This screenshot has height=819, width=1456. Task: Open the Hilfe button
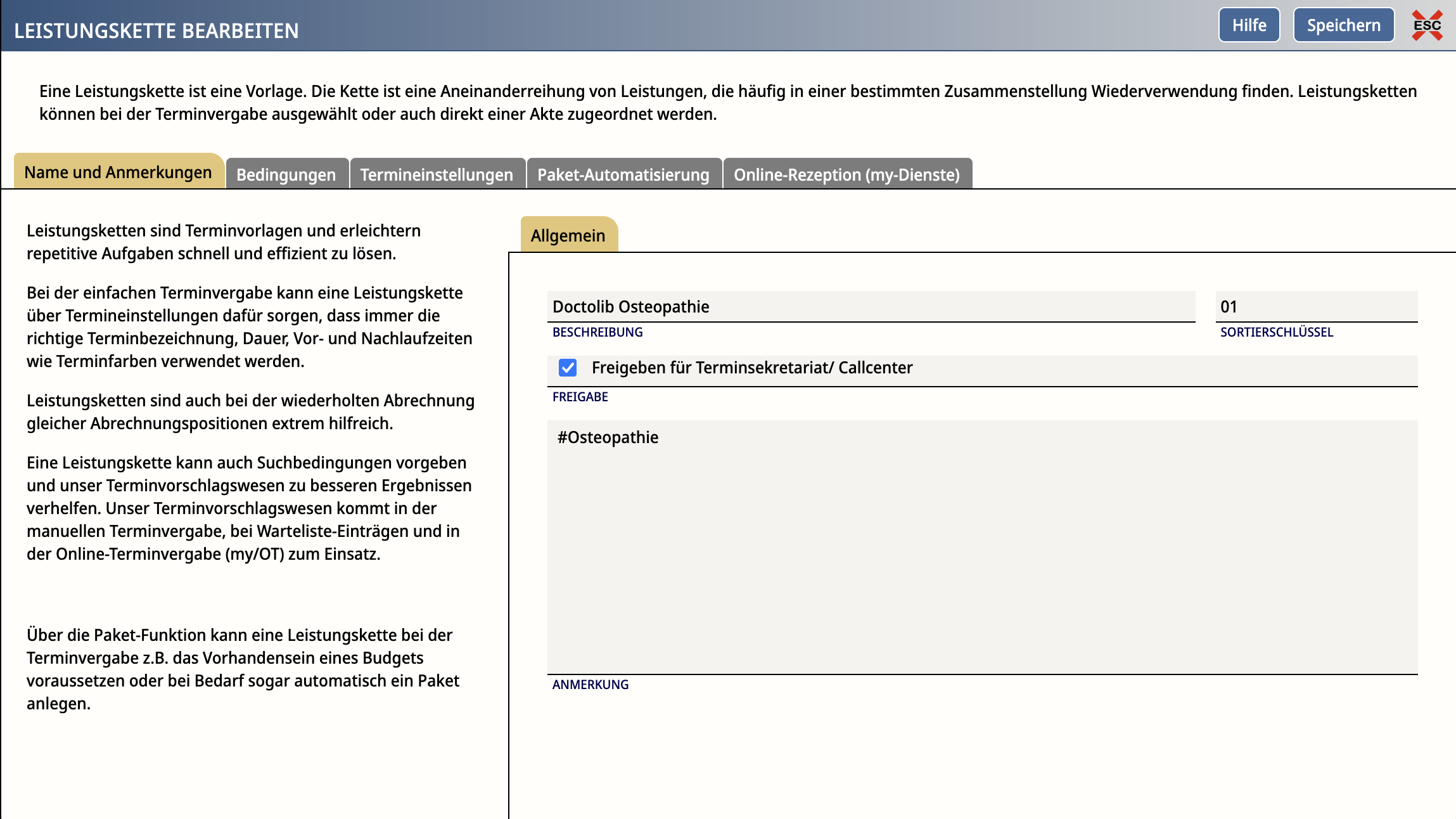(x=1249, y=25)
